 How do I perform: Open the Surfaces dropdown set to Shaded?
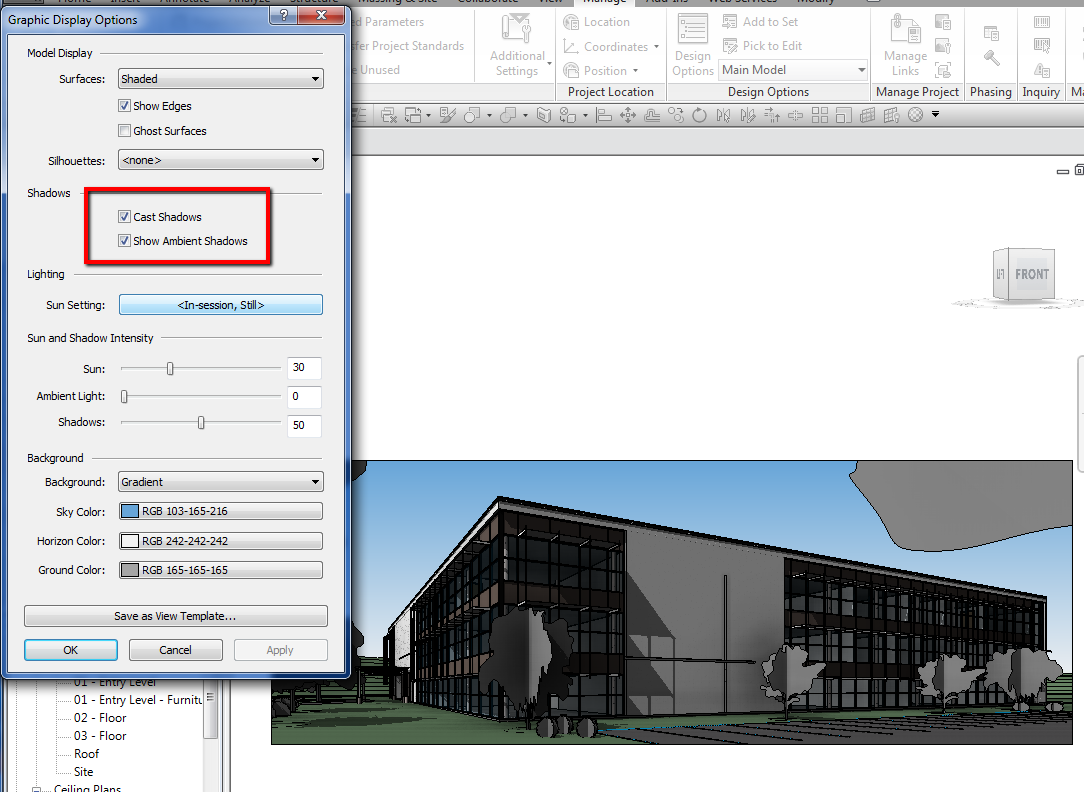220,79
